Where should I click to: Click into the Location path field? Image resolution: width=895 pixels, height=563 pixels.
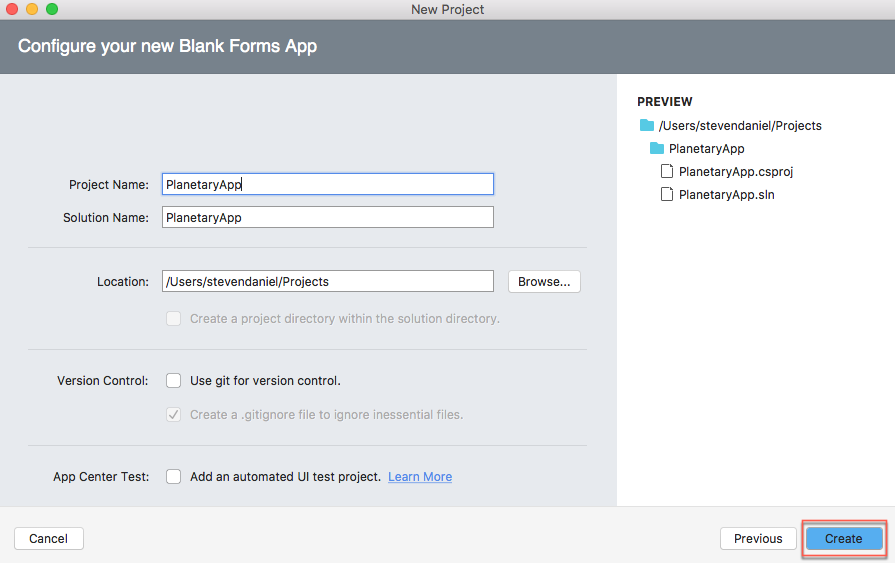[328, 281]
